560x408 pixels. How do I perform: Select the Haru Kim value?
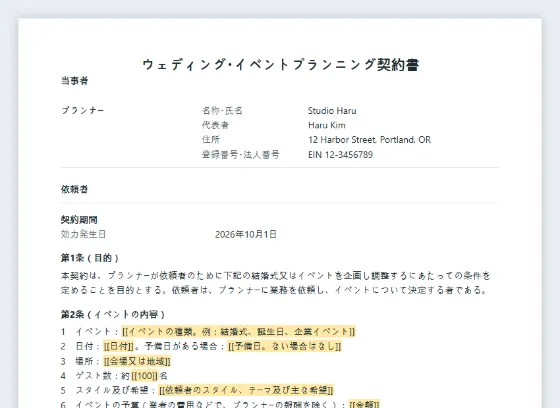327,125
